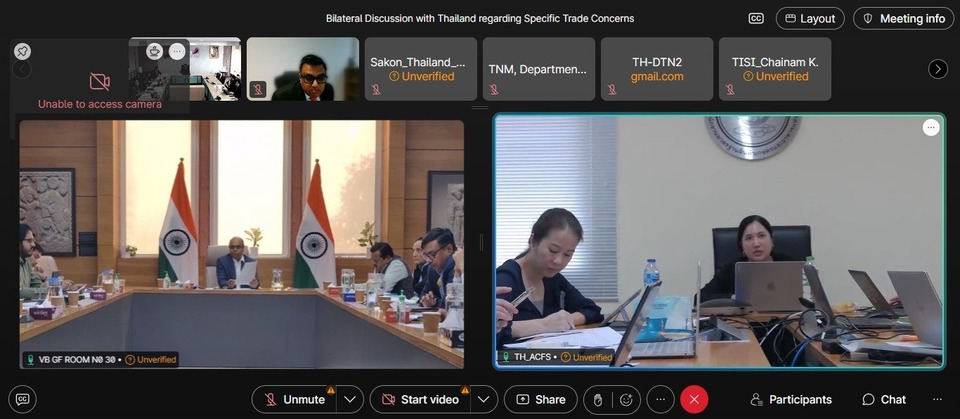Click the Share content button
The width and height of the screenshot is (960, 419).
pos(540,399)
